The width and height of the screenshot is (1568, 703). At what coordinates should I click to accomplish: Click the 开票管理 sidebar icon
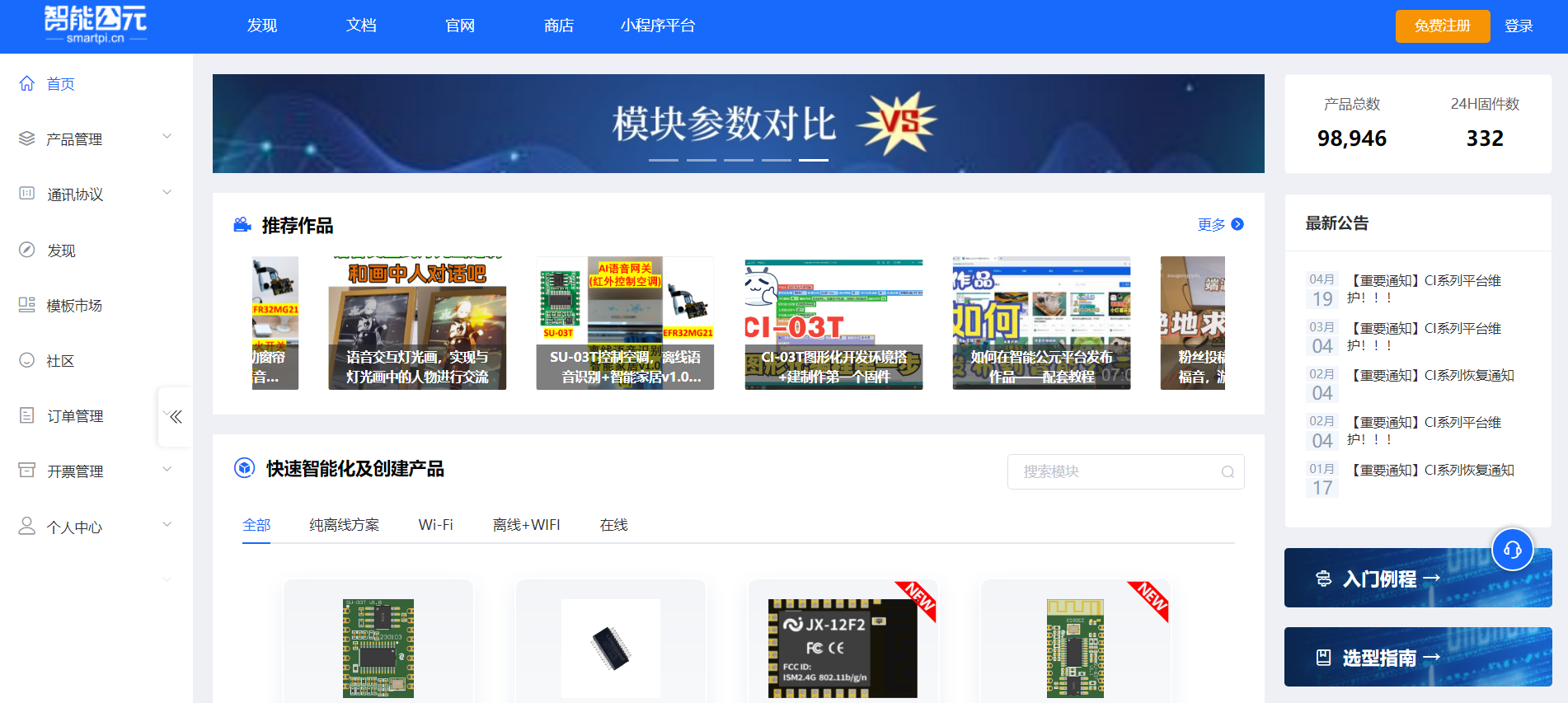(27, 471)
